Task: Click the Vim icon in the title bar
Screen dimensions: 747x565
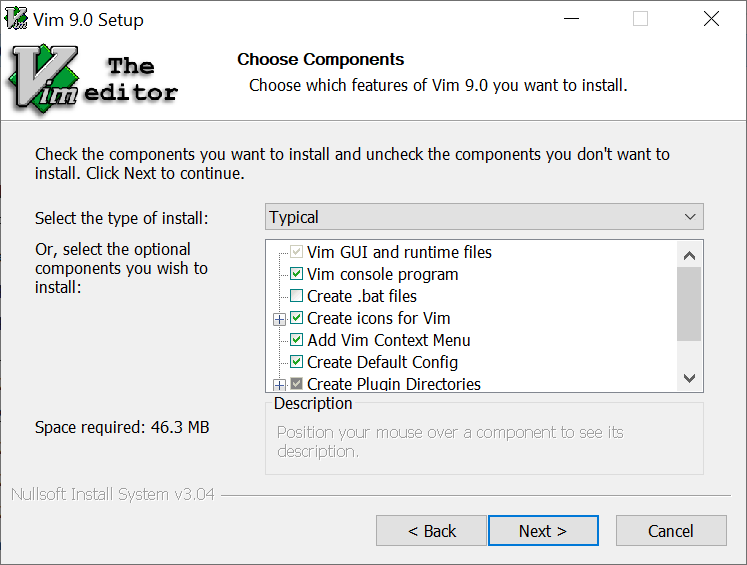Action: pos(16,19)
